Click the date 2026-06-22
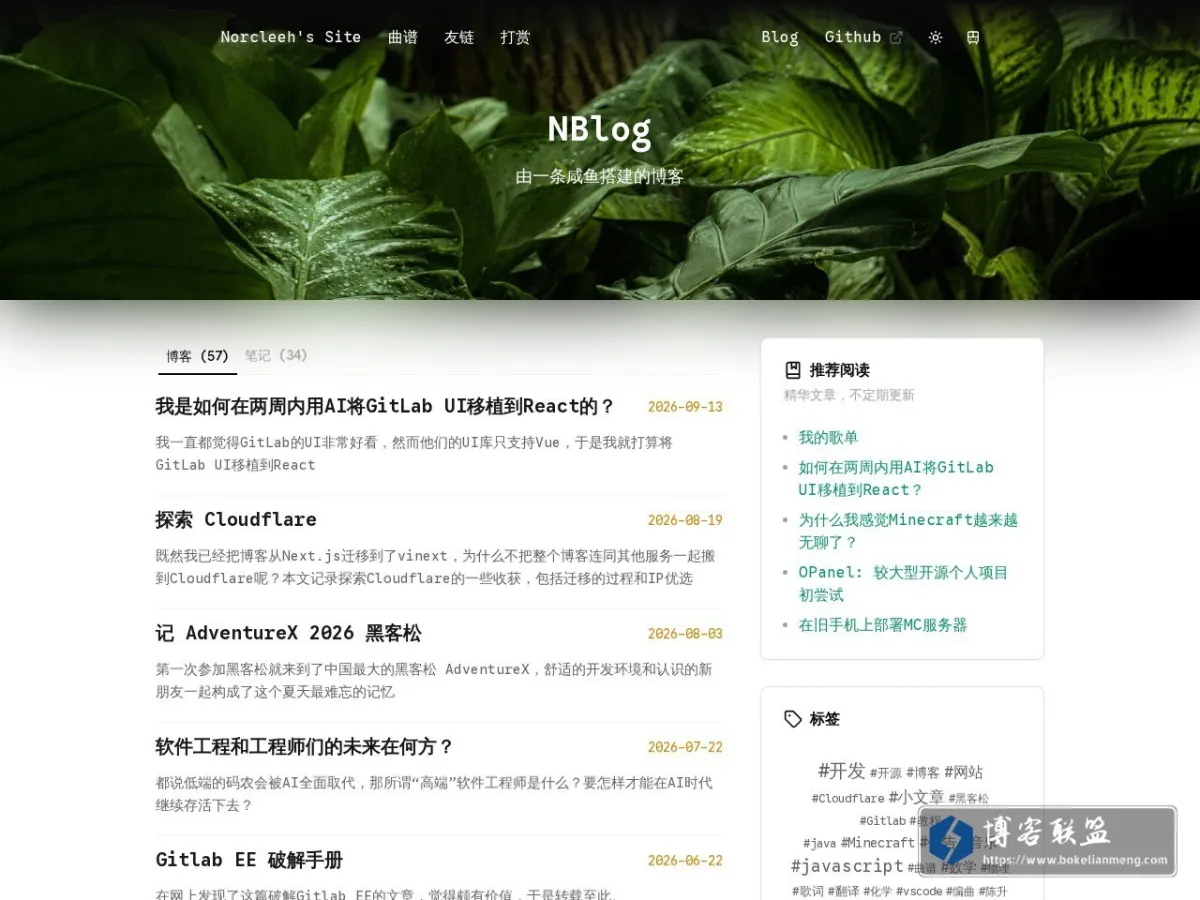Screen dimensions: 1200x900 coord(685,861)
